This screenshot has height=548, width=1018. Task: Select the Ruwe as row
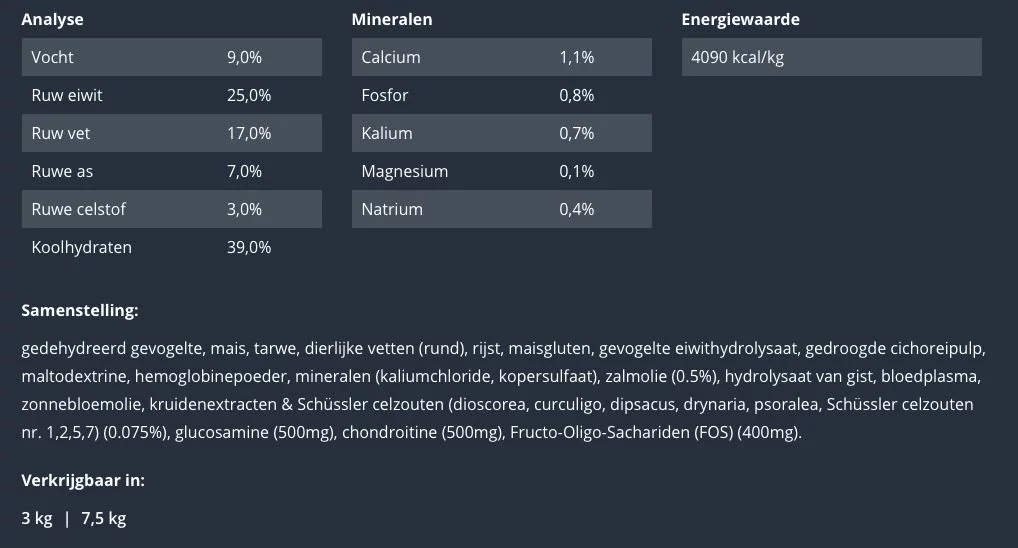[171, 171]
